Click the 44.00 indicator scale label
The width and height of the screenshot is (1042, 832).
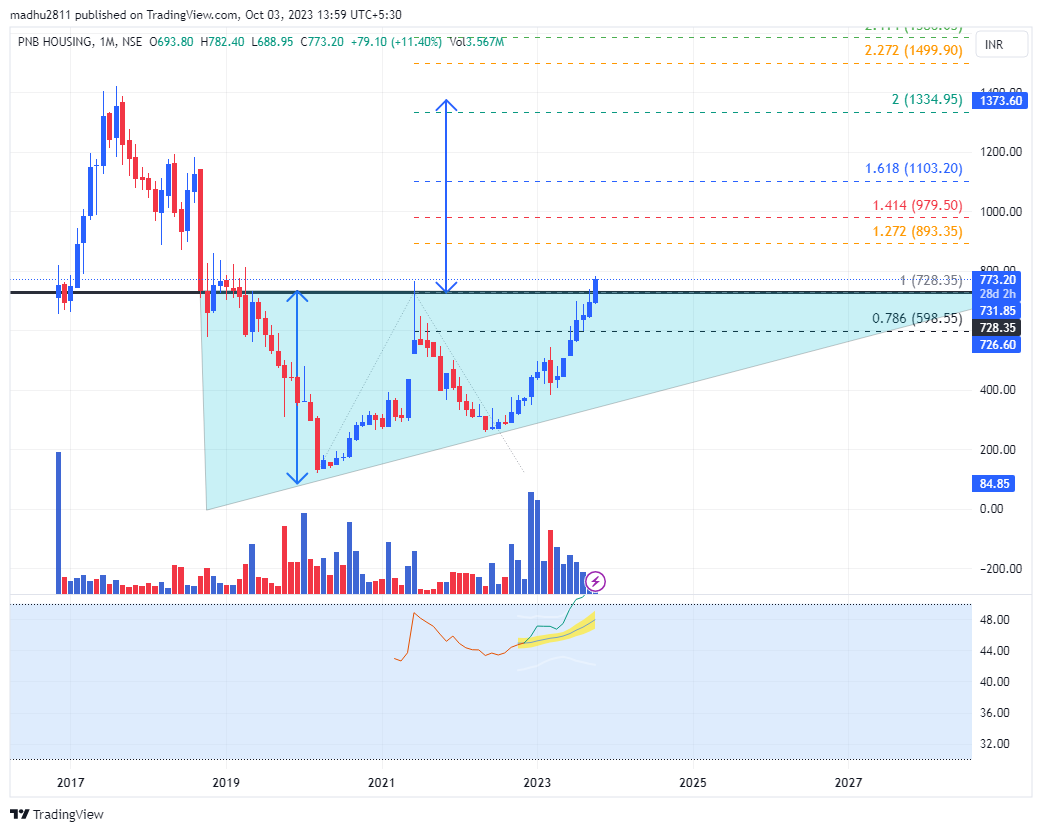[x=995, y=651]
